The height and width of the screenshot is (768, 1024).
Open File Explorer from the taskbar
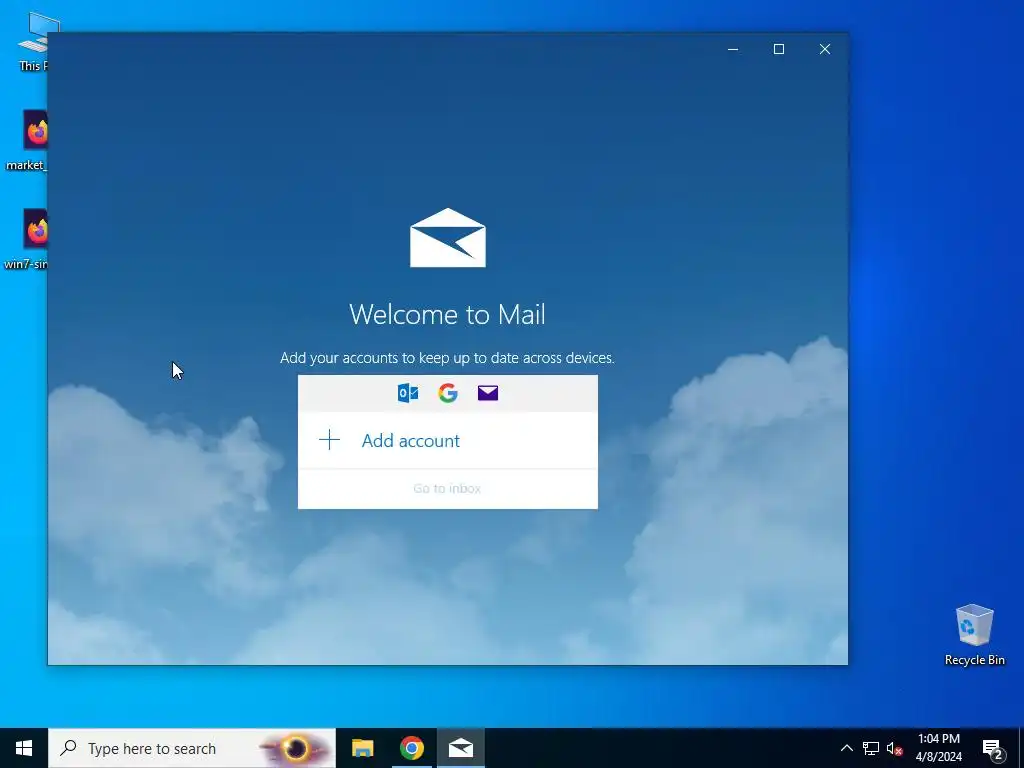click(362, 748)
